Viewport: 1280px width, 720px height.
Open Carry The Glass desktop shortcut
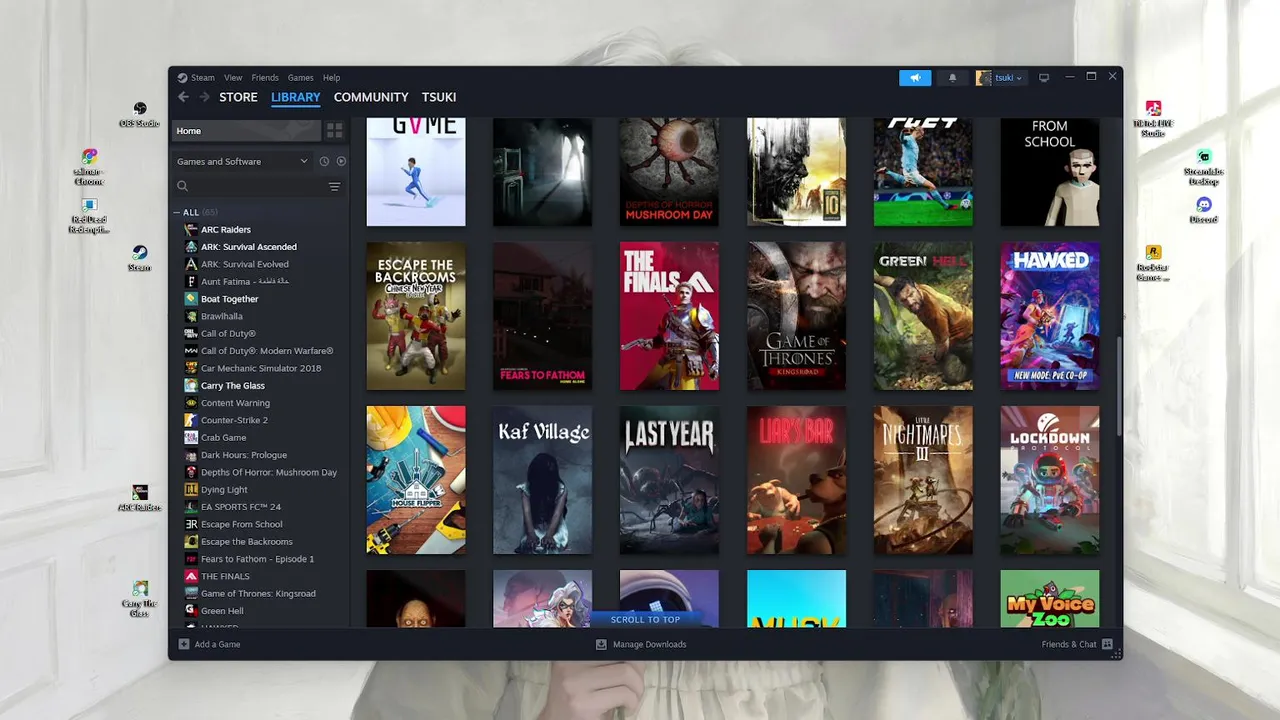pos(140,598)
